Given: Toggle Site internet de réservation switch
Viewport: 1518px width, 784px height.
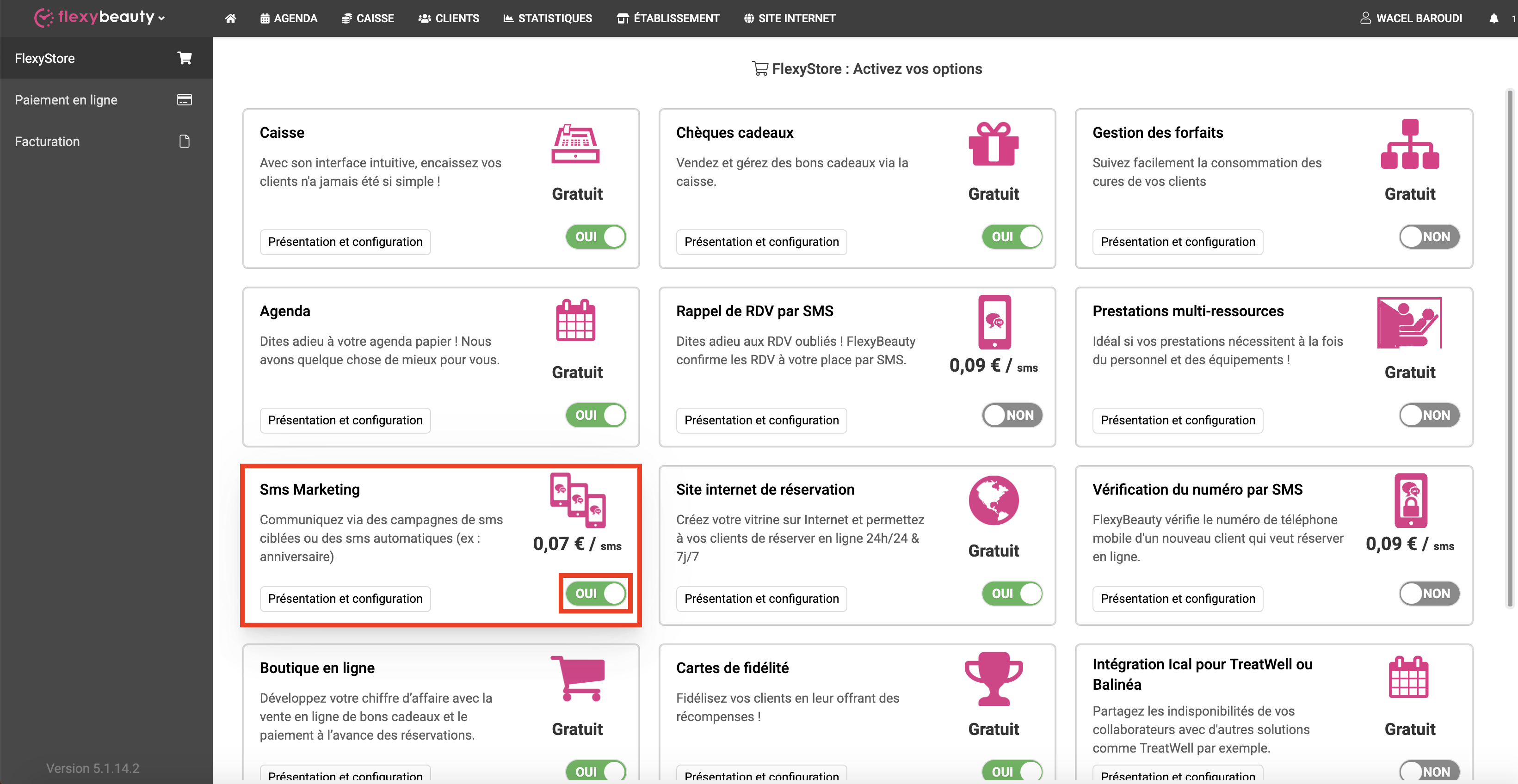Looking at the screenshot, I should [1012, 594].
